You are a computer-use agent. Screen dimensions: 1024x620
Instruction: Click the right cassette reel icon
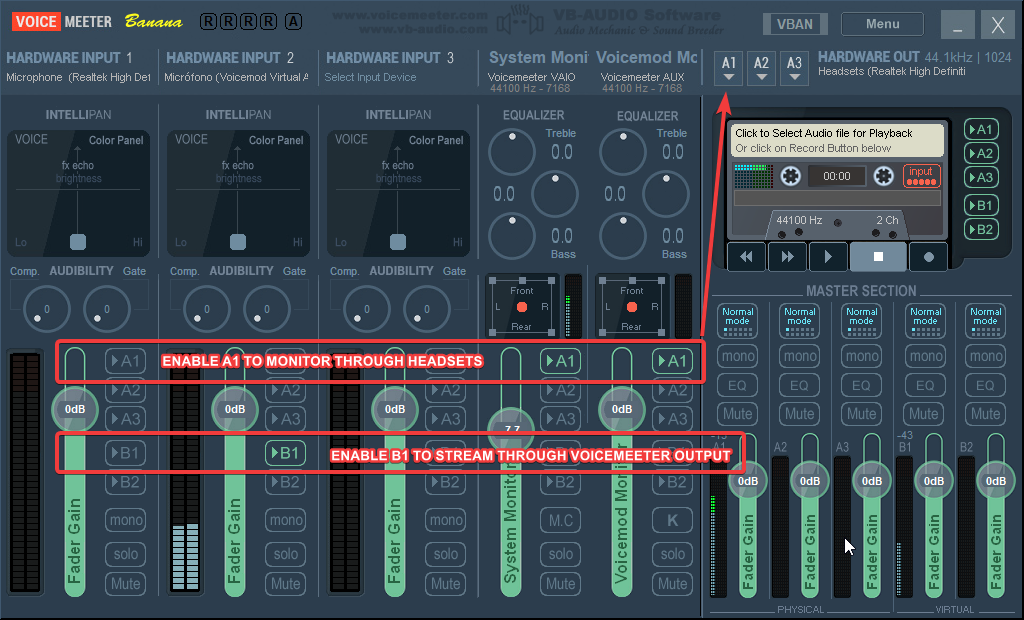(884, 176)
